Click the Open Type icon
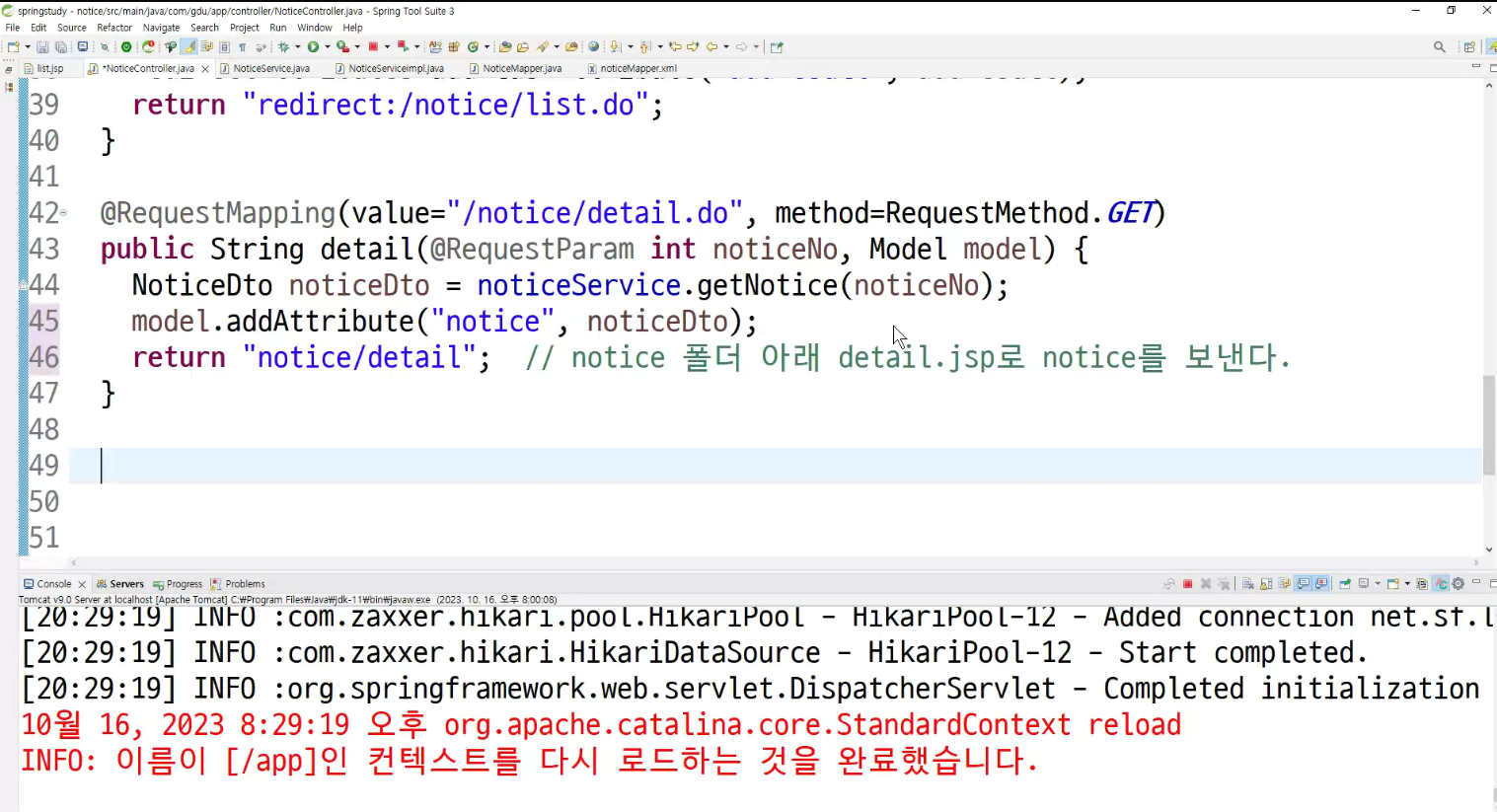The height and width of the screenshot is (812, 1497). click(504, 46)
